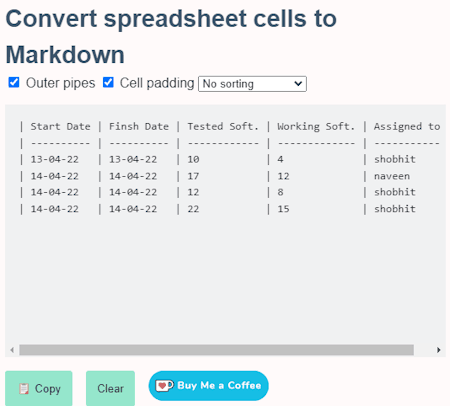Image resolution: width=450 pixels, height=406 pixels.
Task: Click the Cell padding label text
Action: (x=157, y=83)
